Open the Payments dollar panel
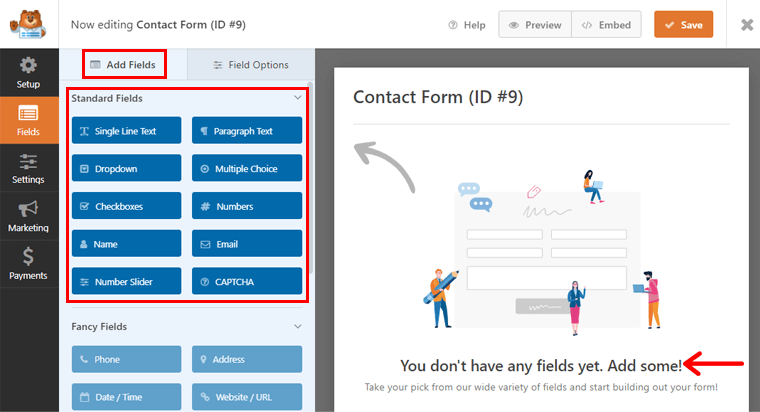This screenshot has height=412, width=760. coord(28,263)
